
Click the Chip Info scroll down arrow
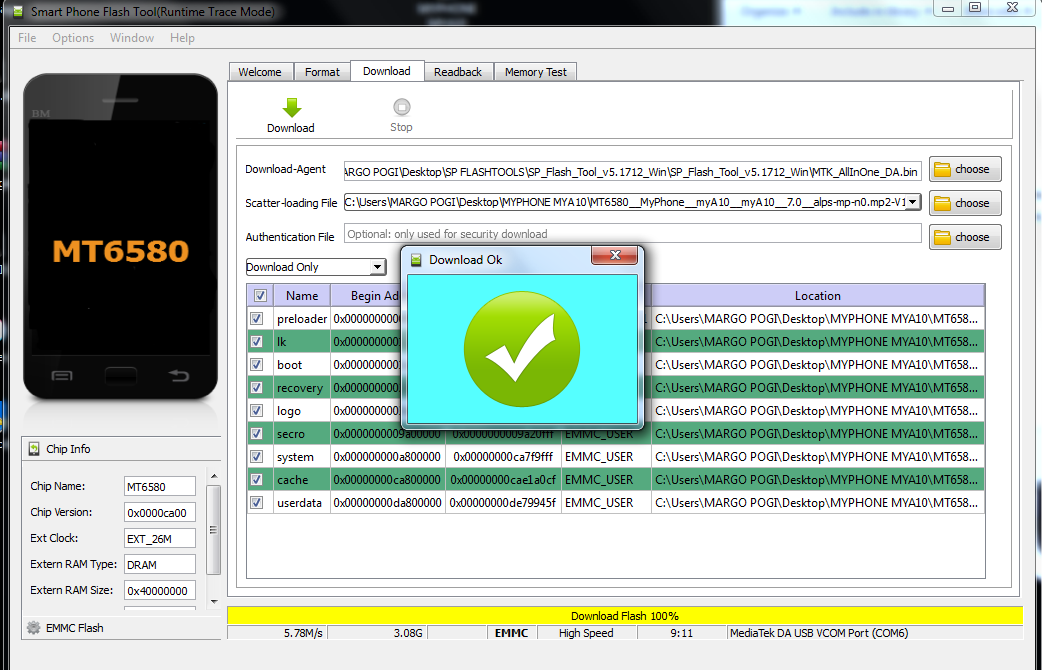[213, 601]
